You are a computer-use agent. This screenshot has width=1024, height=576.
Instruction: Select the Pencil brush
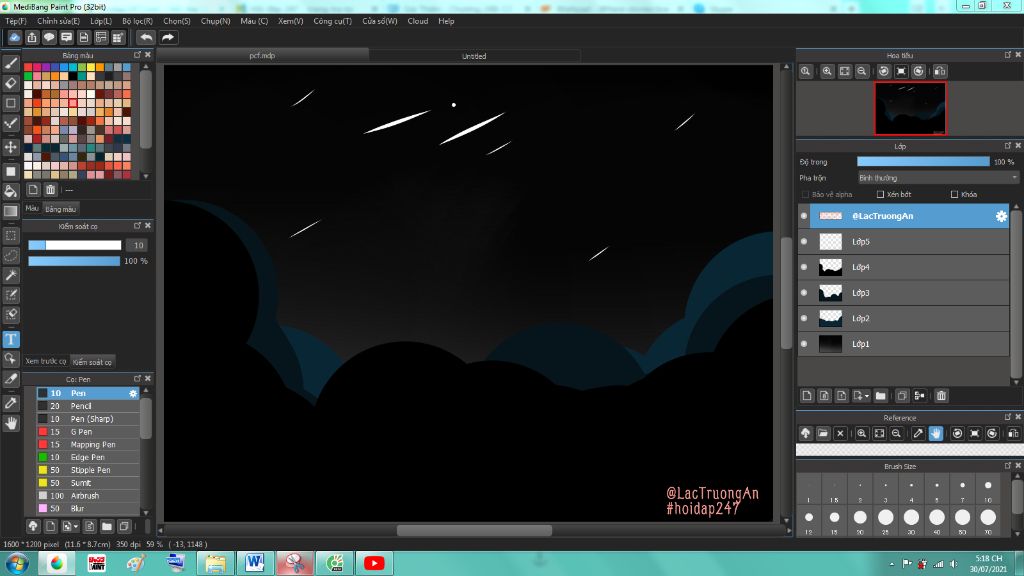coord(88,406)
